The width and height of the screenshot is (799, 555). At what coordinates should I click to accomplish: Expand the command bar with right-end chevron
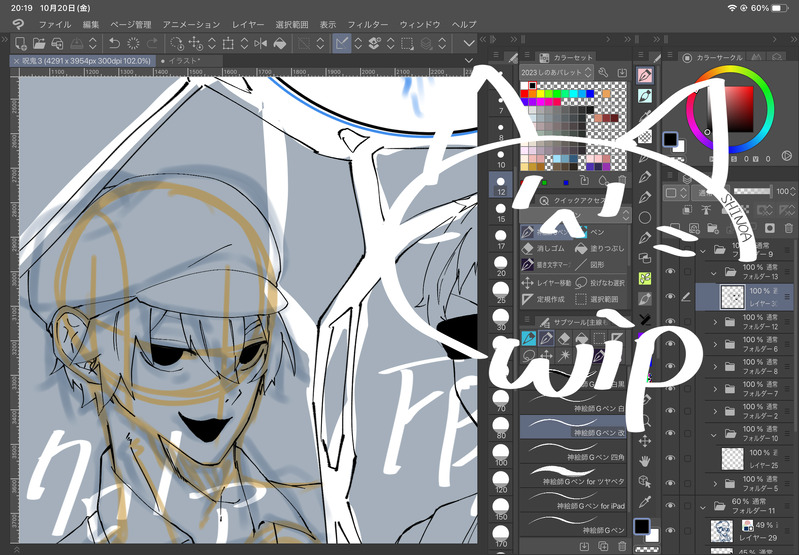[x=469, y=43]
